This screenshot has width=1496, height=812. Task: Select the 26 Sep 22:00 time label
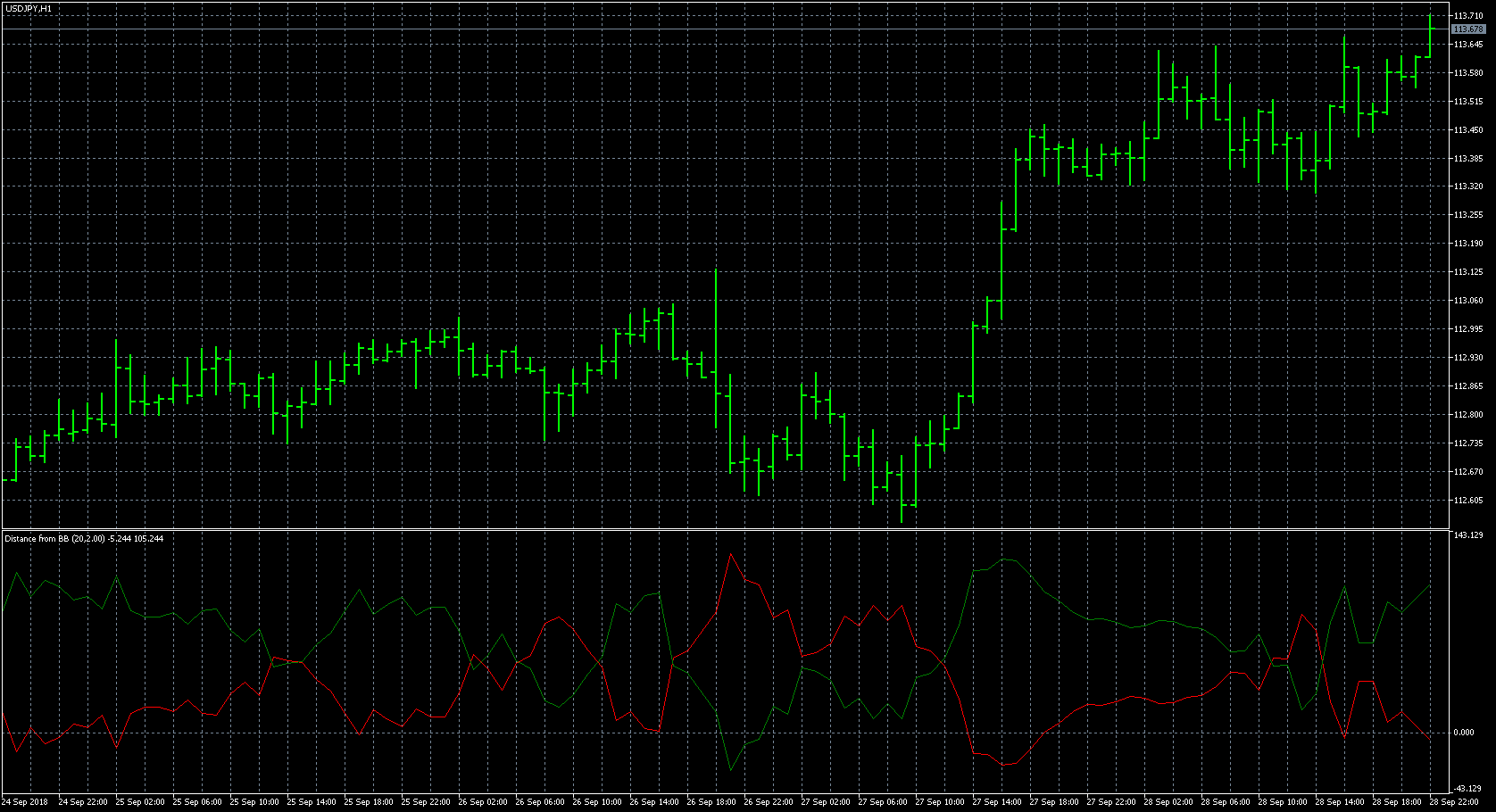(x=769, y=802)
